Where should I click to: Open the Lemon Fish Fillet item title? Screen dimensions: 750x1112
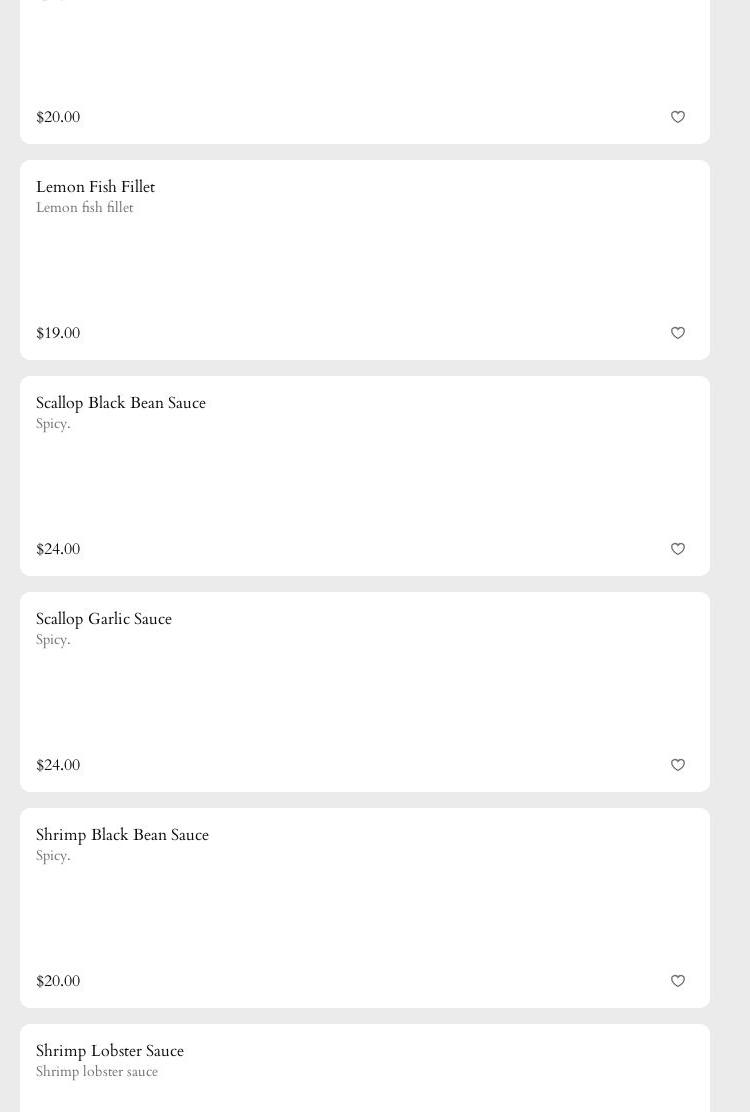click(95, 187)
